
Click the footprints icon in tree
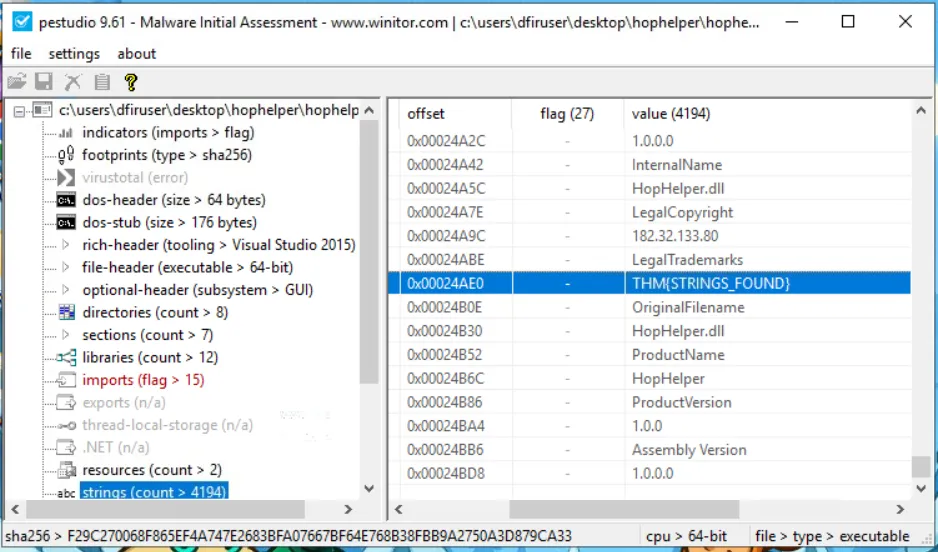66,155
